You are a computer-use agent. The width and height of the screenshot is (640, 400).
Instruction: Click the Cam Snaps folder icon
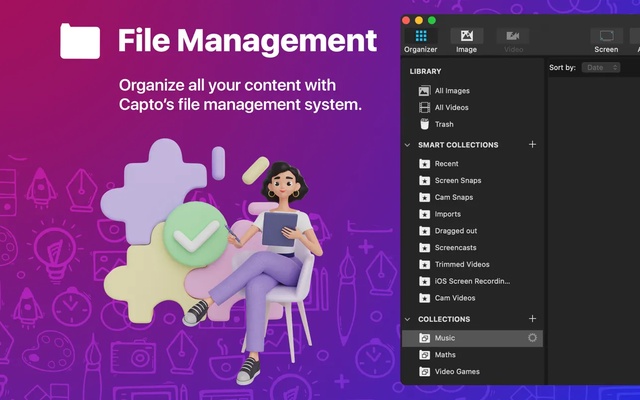[x=424, y=197]
